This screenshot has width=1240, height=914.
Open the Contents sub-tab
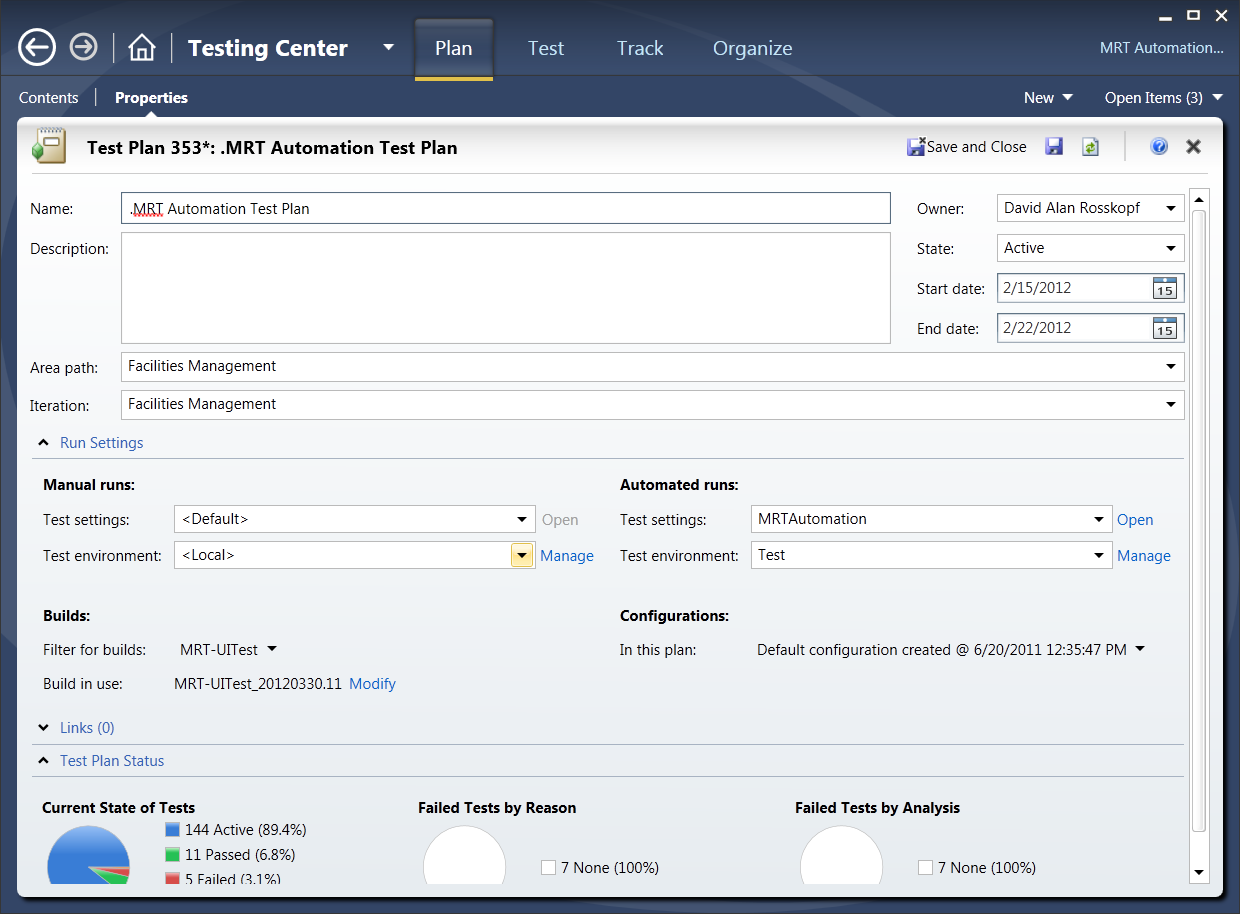pyautogui.click(x=49, y=98)
